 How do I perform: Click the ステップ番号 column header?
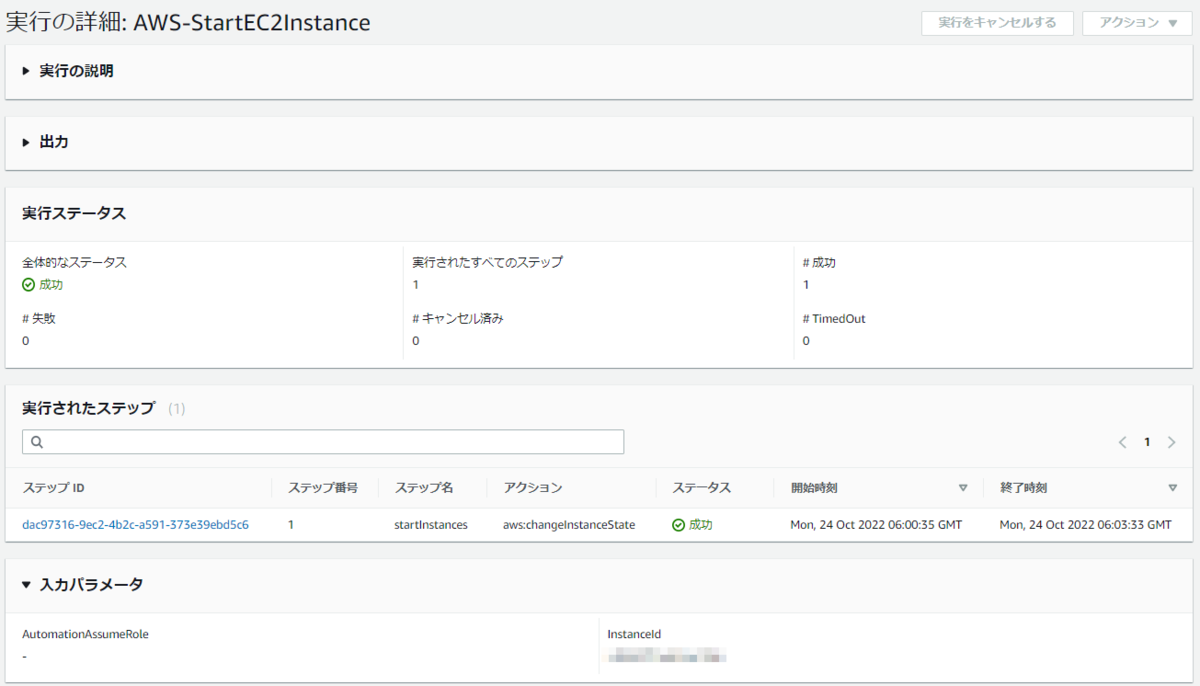pyautogui.click(x=323, y=488)
